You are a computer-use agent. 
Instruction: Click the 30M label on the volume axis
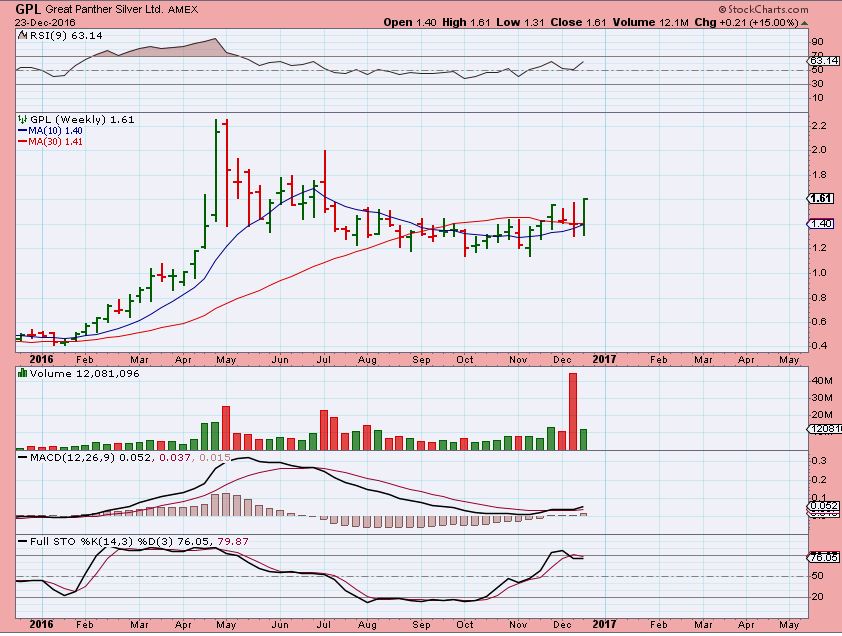click(x=822, y=398)
